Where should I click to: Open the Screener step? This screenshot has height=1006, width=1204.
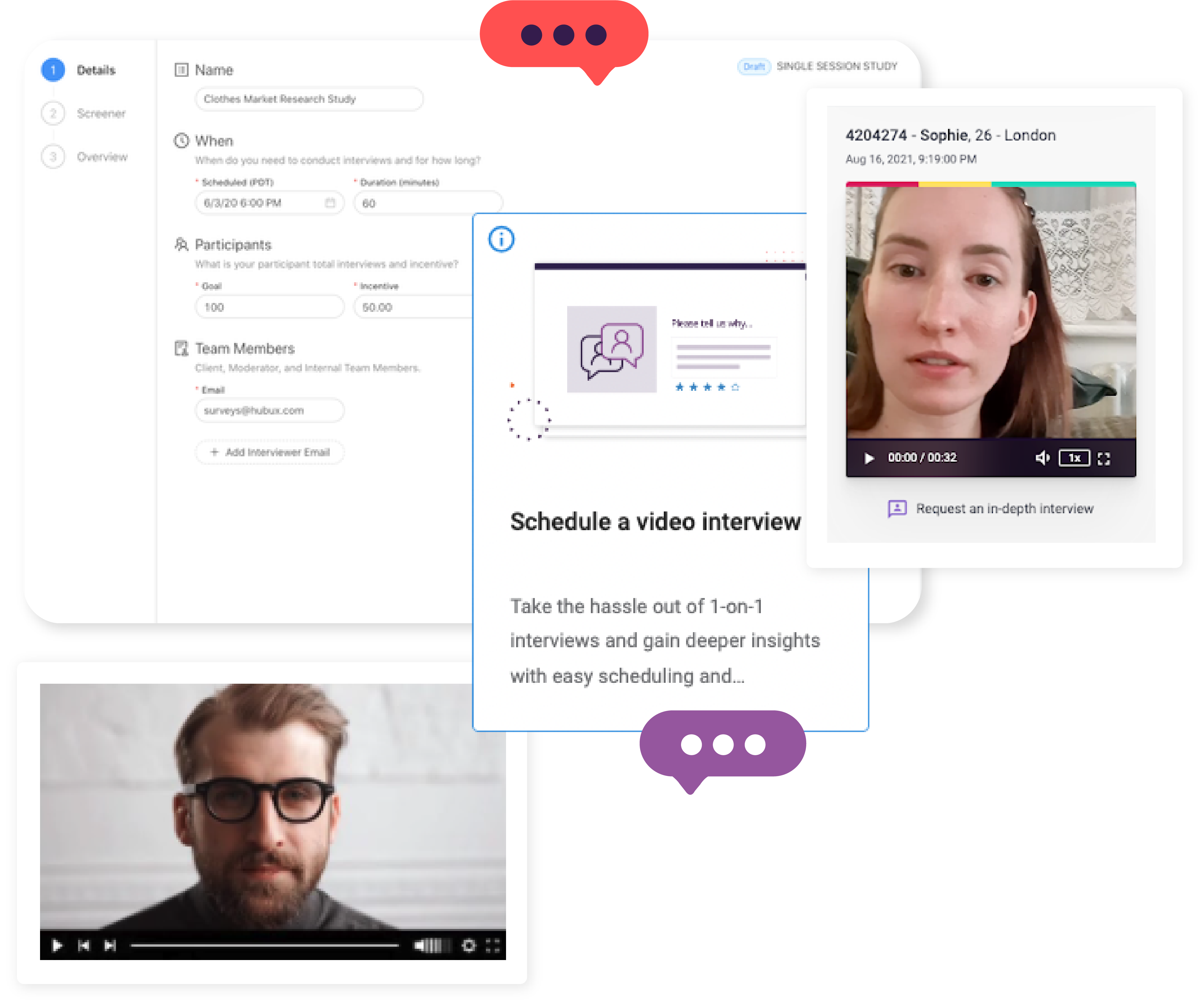click(x=102, y=114)
